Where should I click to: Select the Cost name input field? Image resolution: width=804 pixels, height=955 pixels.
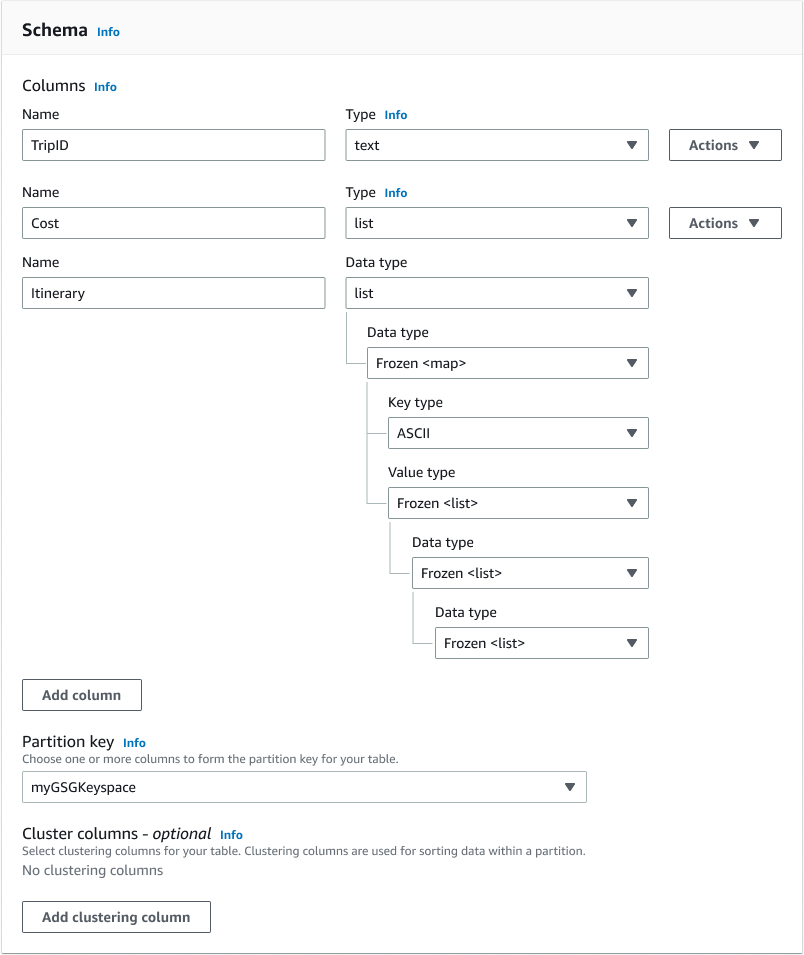coord(173,223)
